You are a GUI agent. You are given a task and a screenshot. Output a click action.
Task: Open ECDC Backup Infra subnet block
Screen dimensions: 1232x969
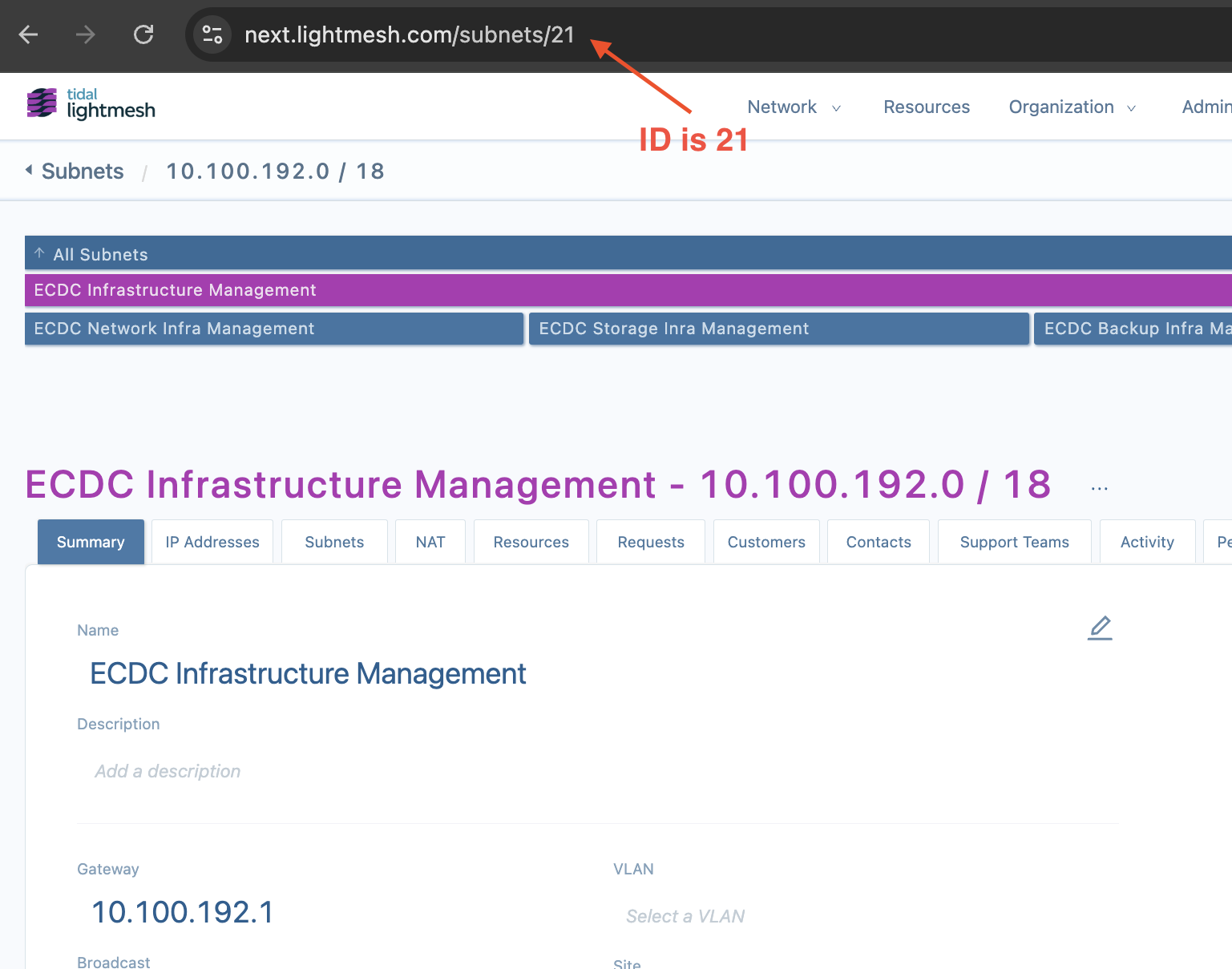click(1133, 329)
